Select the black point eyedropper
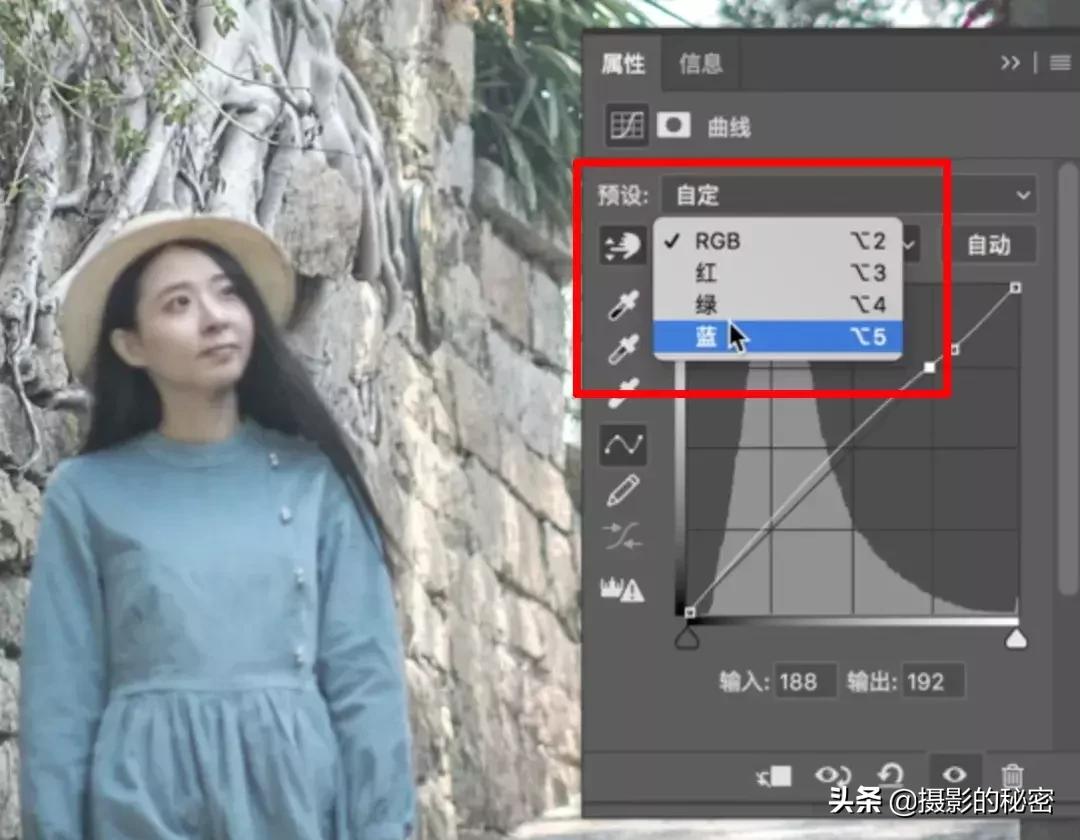Viewport: 1080px width, 840px height. click(x=622, y=303)
